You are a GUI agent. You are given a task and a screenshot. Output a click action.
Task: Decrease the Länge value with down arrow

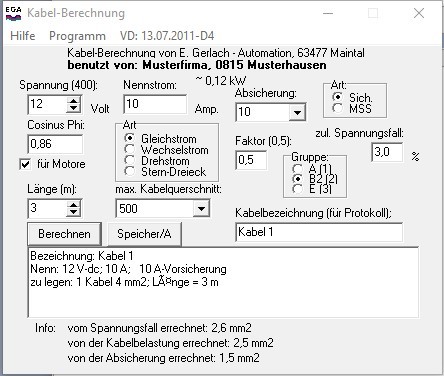[x=73, y=213]
